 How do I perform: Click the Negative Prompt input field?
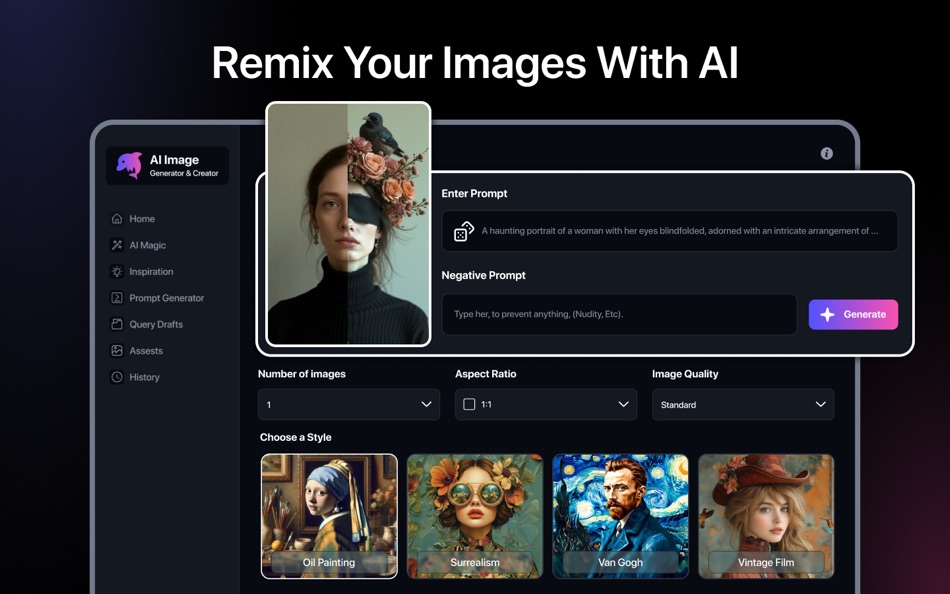coord(619,314)
